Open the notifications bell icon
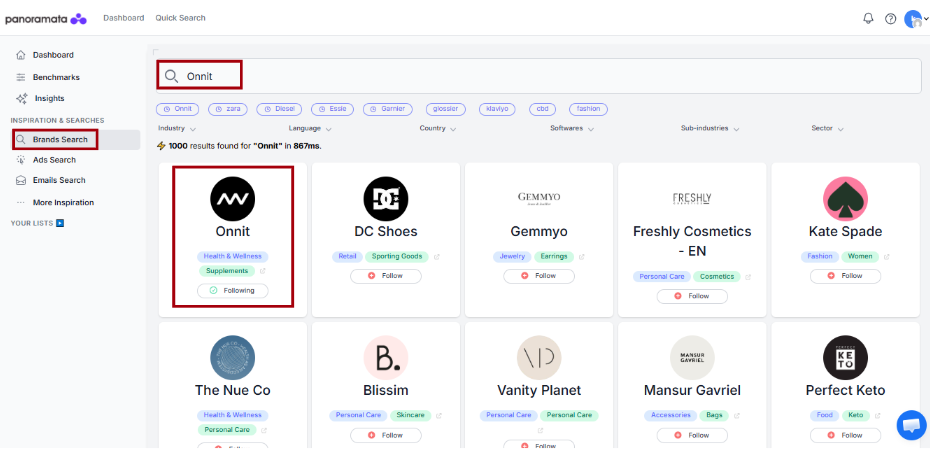This screenshot has height=449, width=930. 868,18
